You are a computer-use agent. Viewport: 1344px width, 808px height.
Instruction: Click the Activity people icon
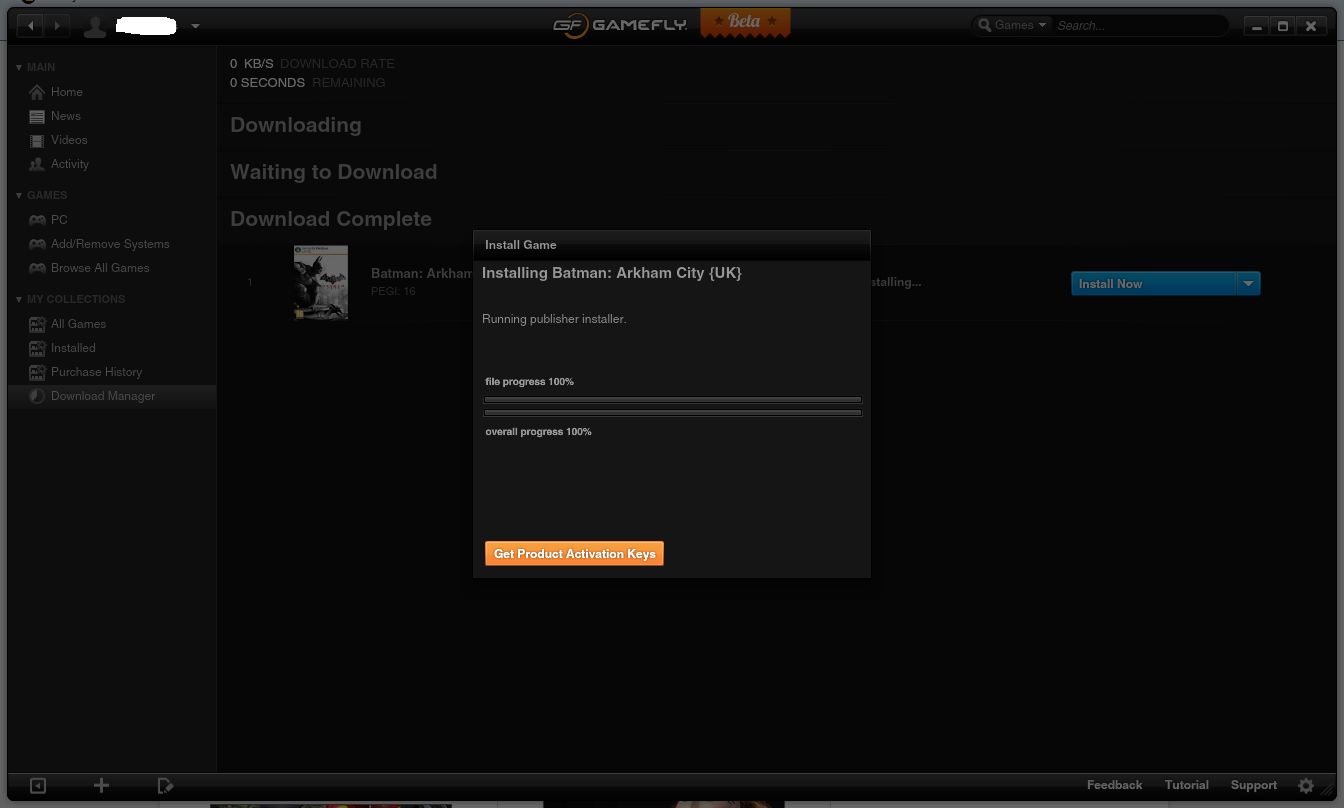[37, 164]
